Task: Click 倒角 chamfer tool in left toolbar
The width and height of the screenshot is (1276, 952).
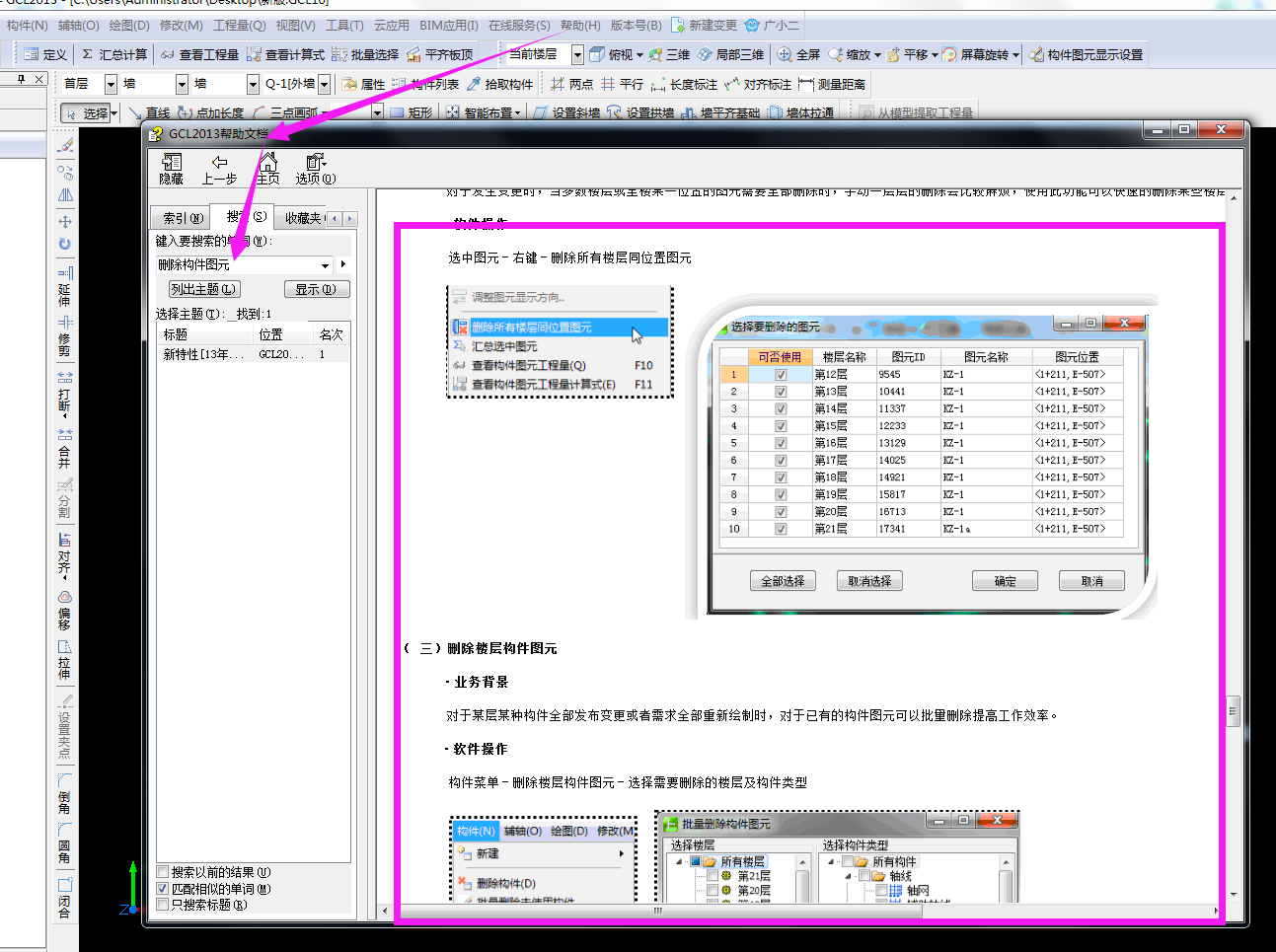Action: [x=64, y=794]
